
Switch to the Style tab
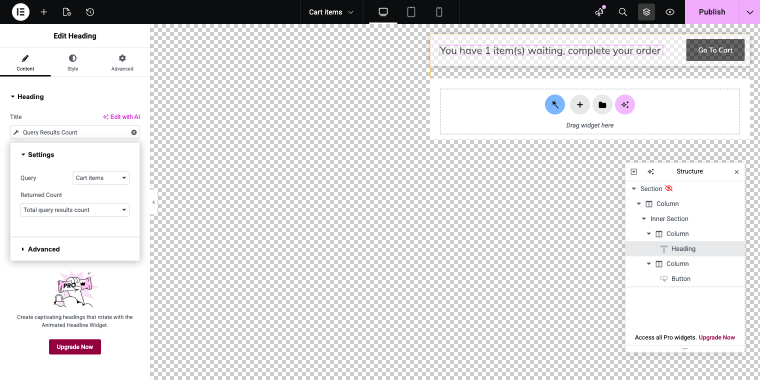73,63
